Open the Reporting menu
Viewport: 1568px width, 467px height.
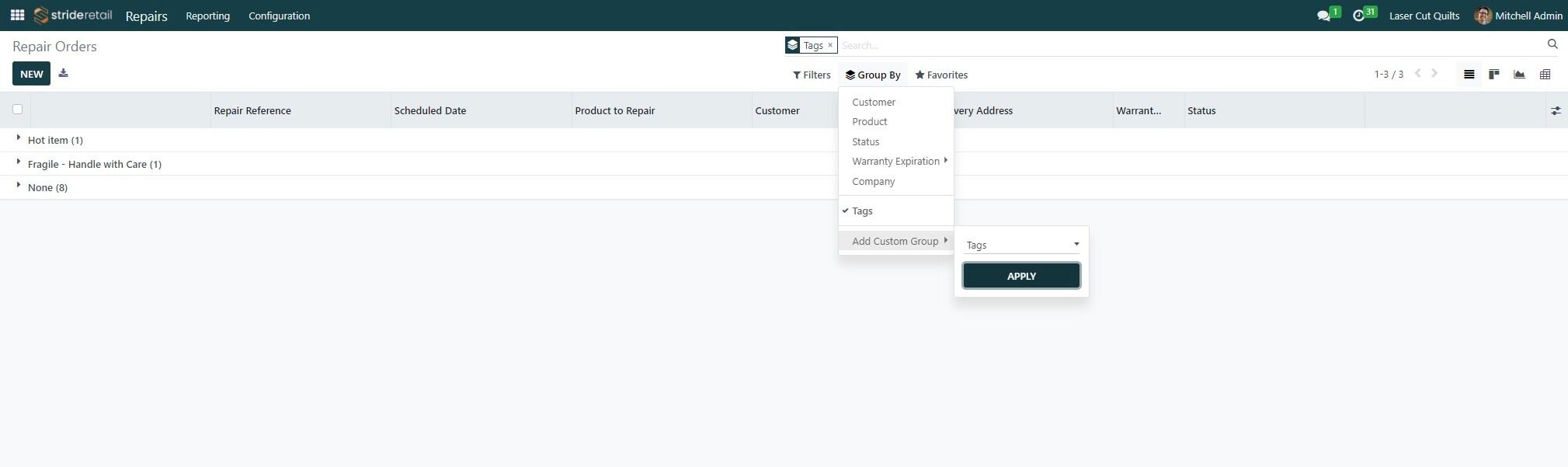[x=207, y=16]
